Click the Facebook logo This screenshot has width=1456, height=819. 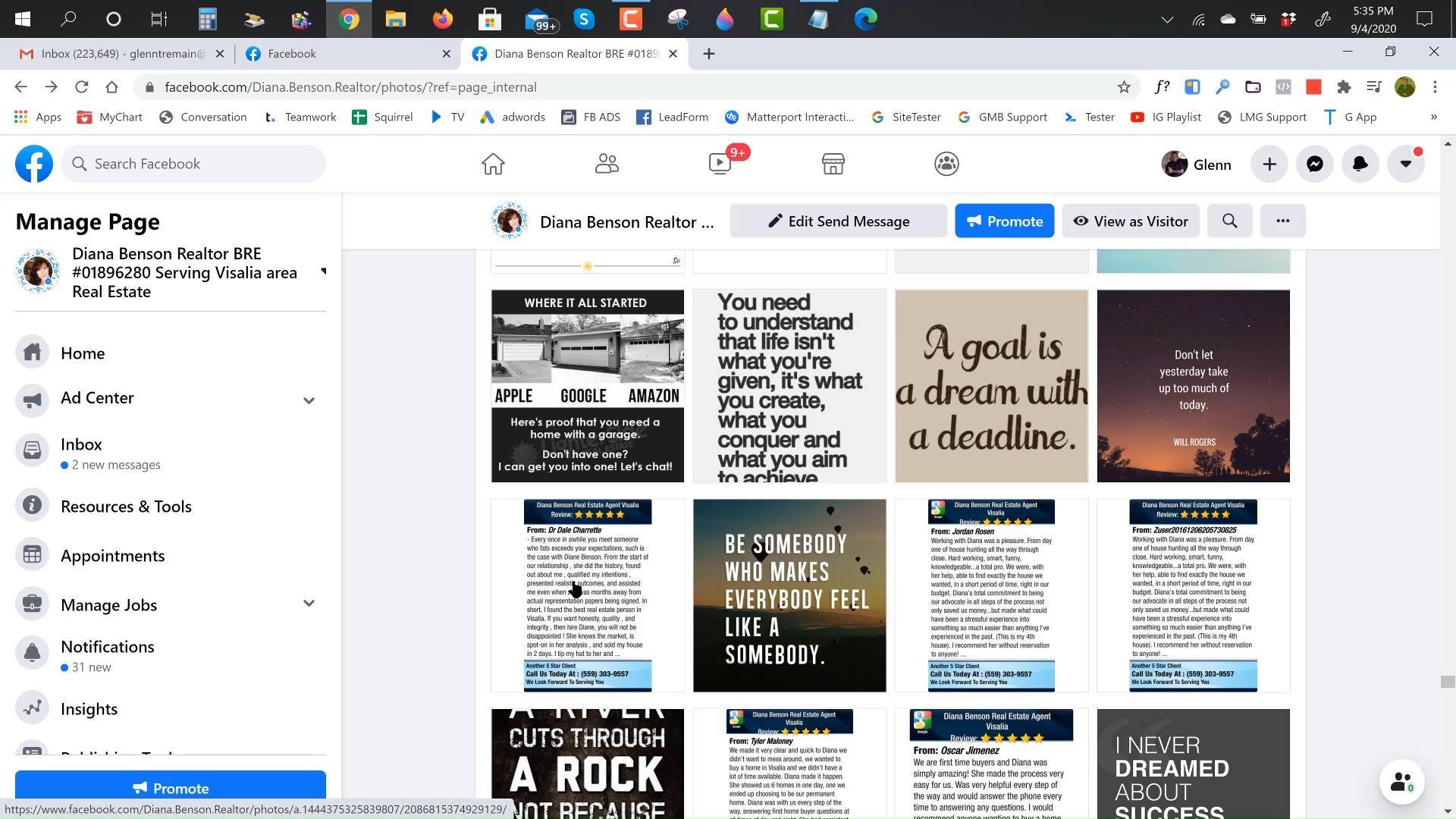tap(34, 164)
